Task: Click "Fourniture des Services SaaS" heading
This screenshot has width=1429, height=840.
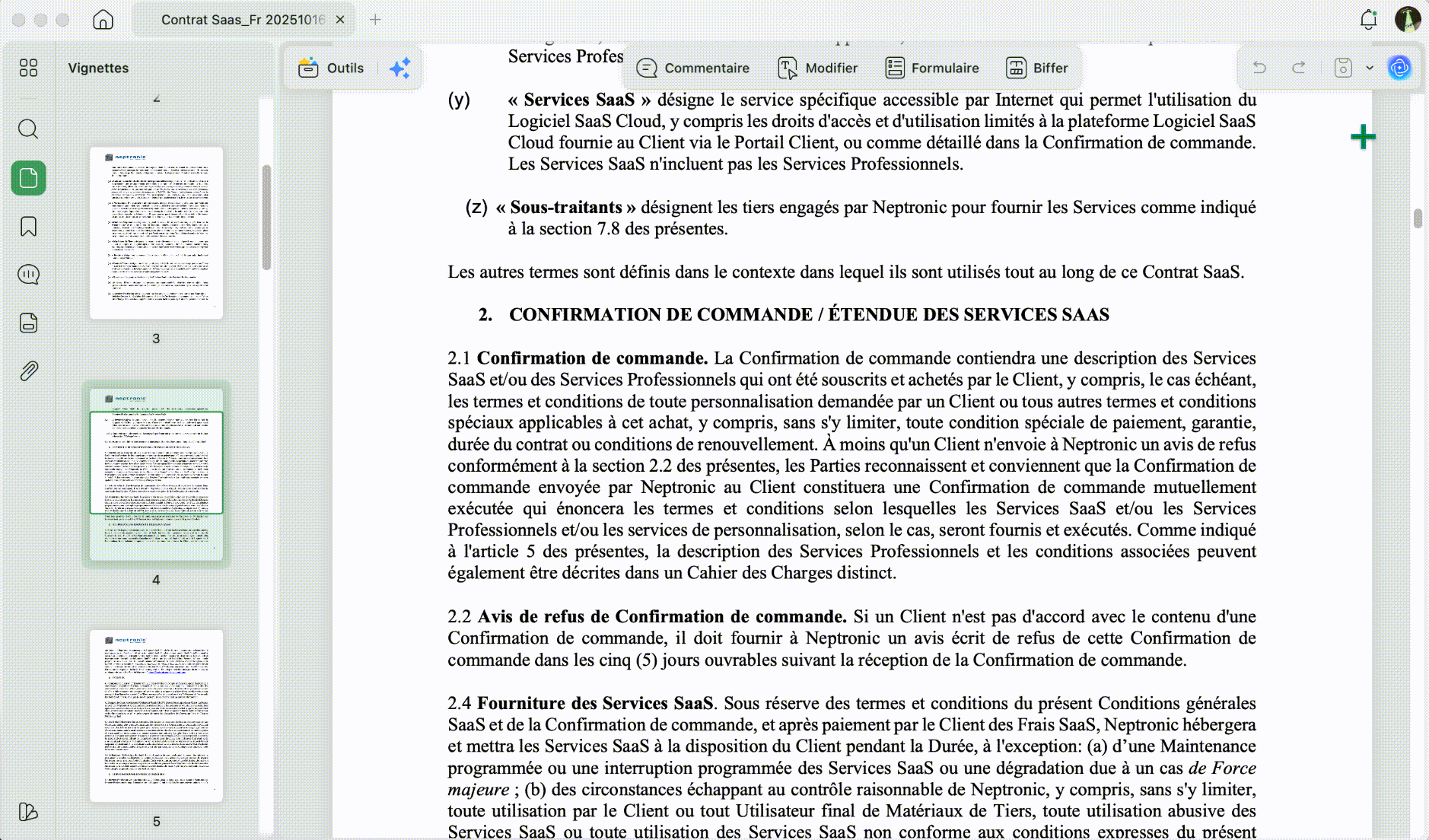Action: [595, 703]
